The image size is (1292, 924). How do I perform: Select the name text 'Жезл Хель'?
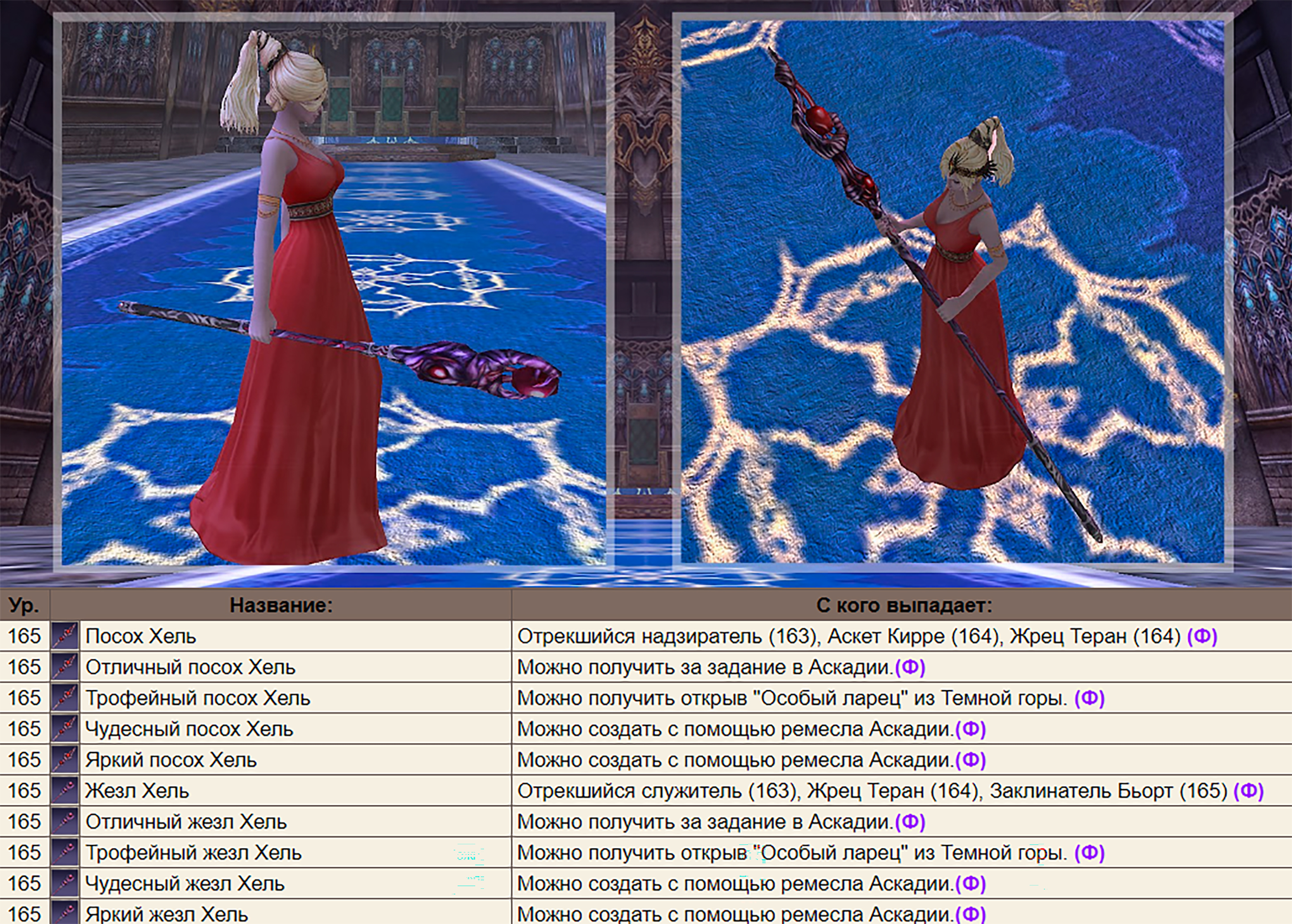click(x=137, y=791)
